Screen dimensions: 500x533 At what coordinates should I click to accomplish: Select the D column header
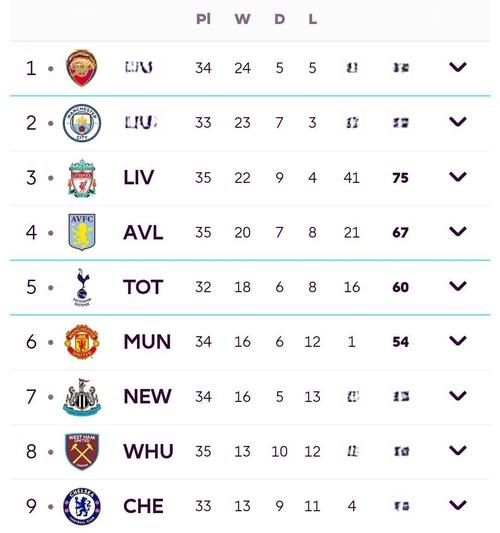[x=279, y=19]
